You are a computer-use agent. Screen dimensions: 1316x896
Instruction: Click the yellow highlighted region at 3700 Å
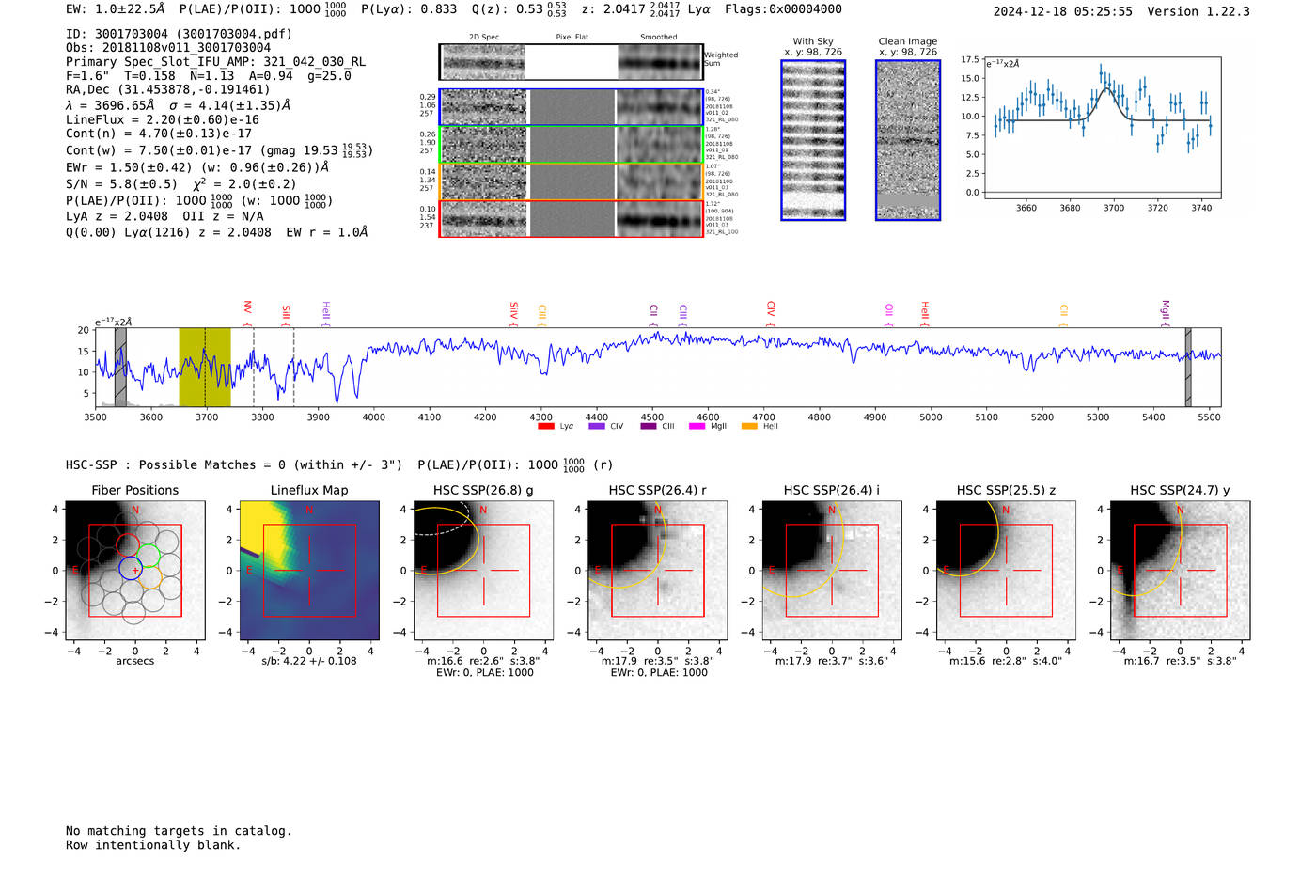tap(205, 367)
